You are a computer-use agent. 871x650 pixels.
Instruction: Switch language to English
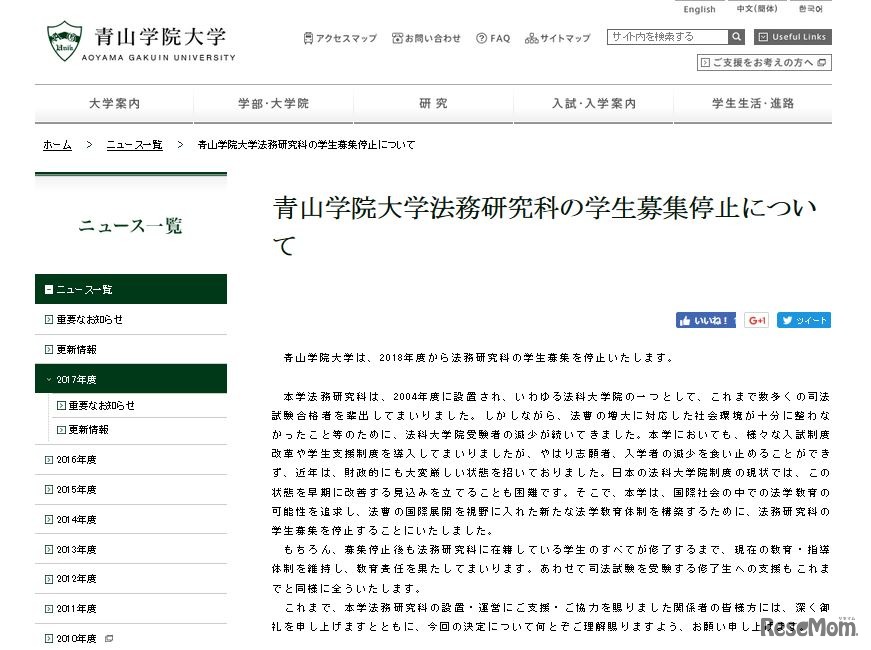699,8
